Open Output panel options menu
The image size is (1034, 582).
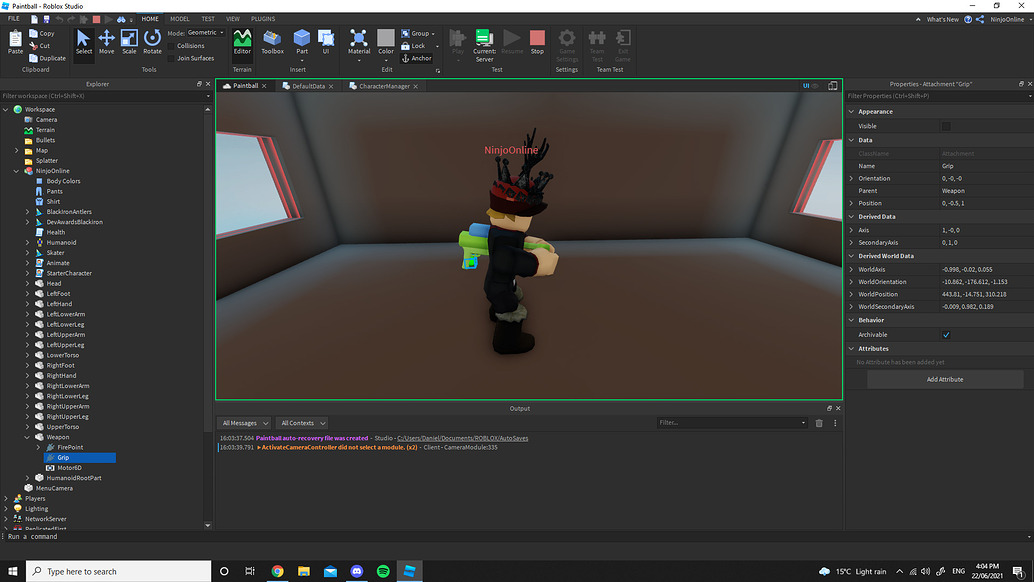click(835, 423)
